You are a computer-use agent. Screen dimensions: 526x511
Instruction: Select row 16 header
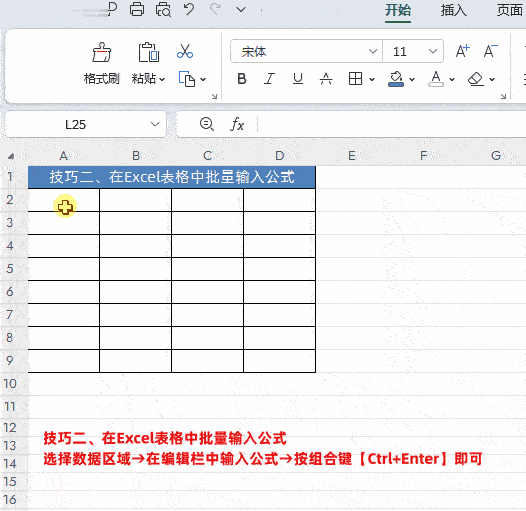pyautogui.click(x=10, y=500)
